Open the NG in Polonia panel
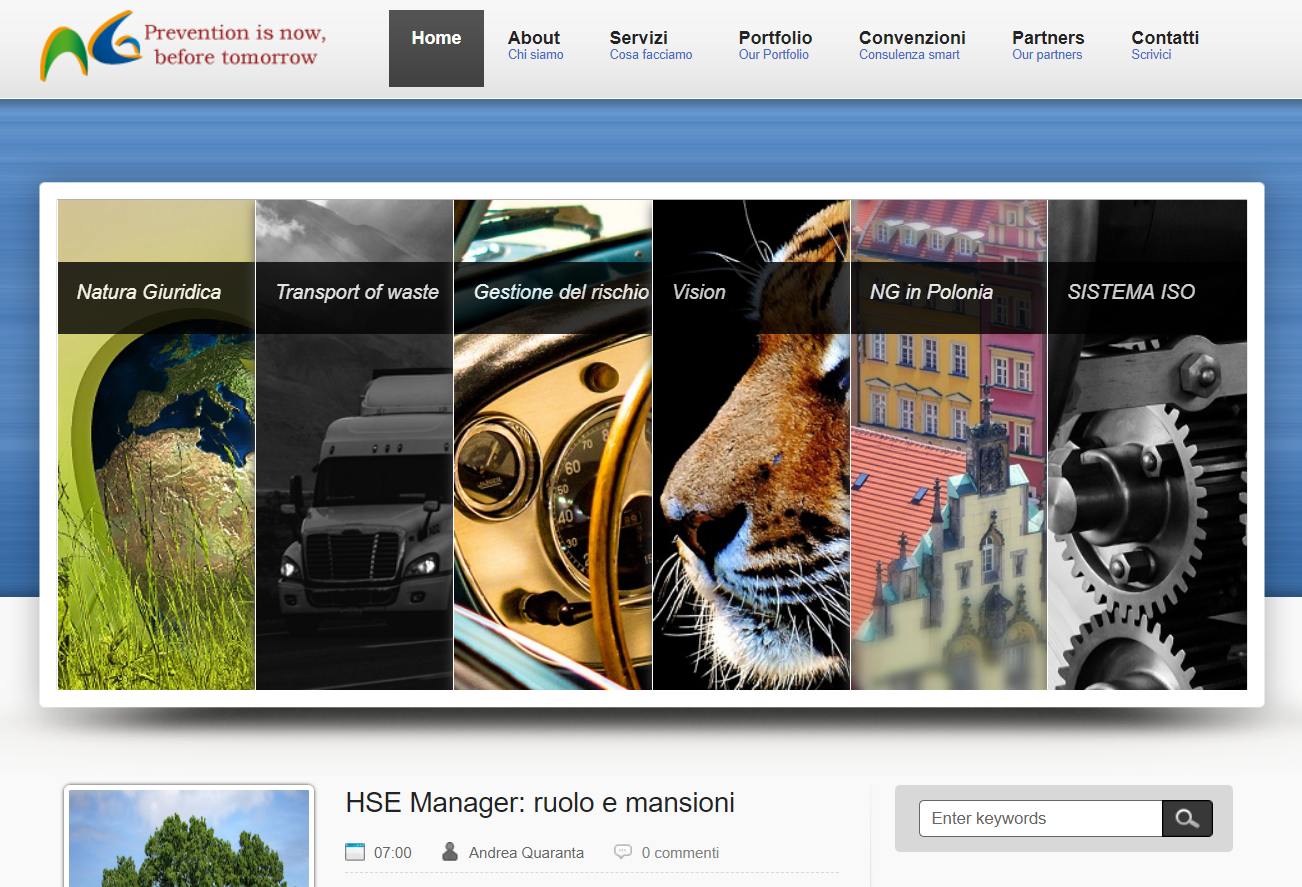The image size is (1302, 887). click(x=948, y=445)
